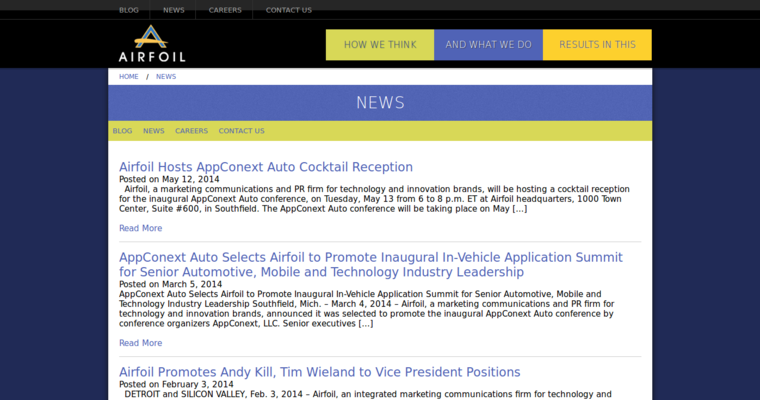Select the How We Think tab

[380, 45]
